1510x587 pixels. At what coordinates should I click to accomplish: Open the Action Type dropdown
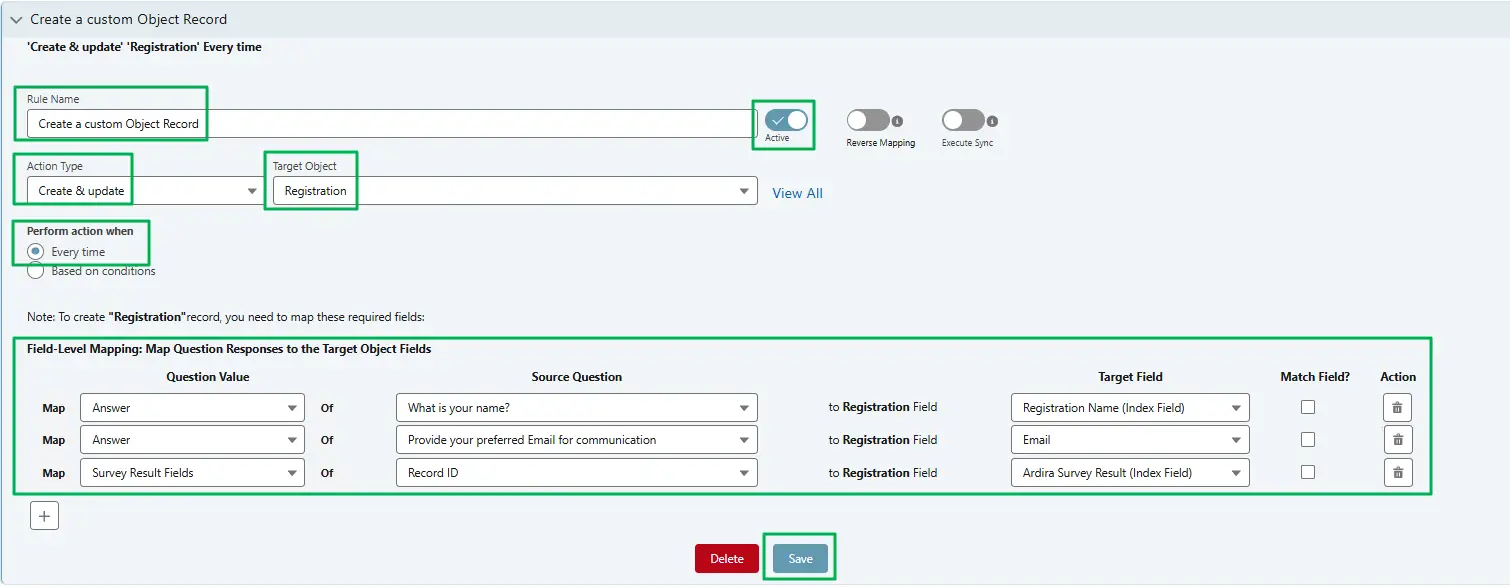point(252,189)
